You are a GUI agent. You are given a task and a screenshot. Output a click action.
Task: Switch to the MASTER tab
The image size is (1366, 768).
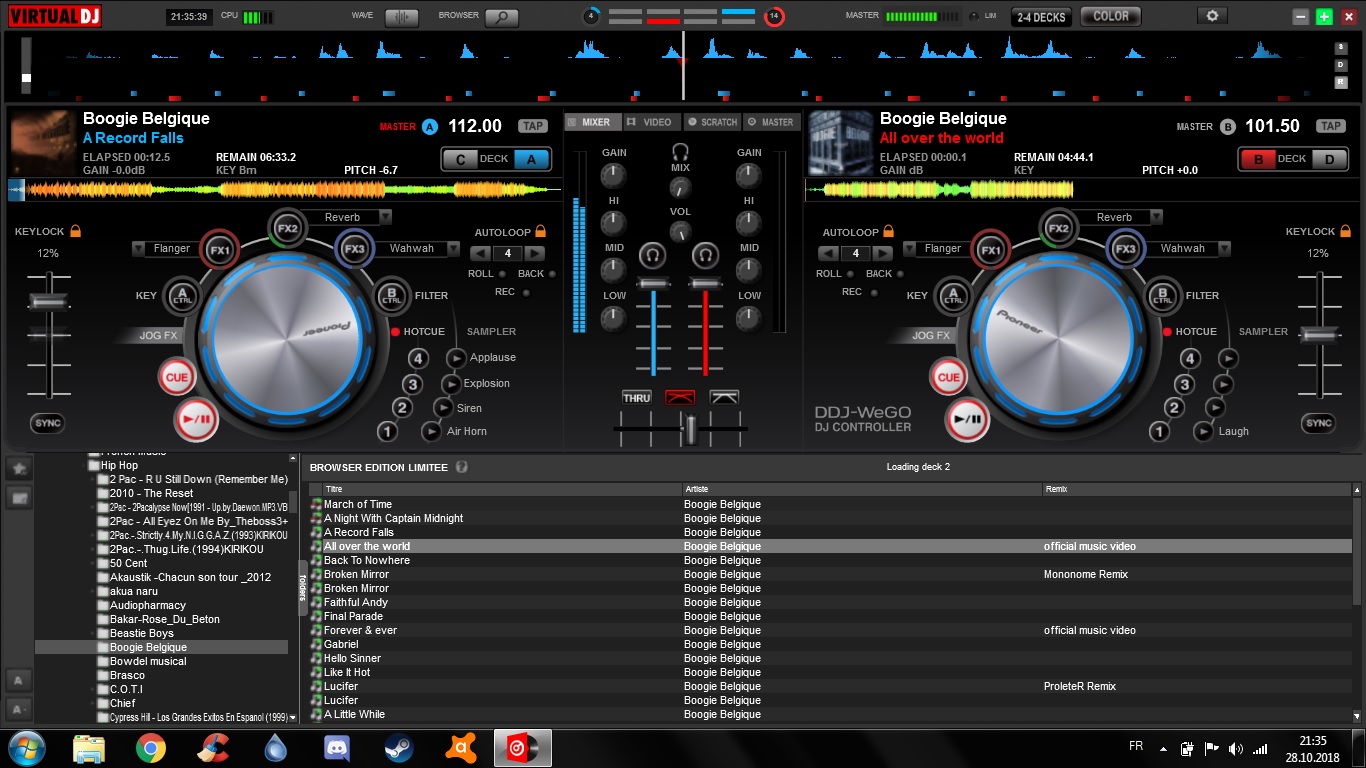[771, 122]
